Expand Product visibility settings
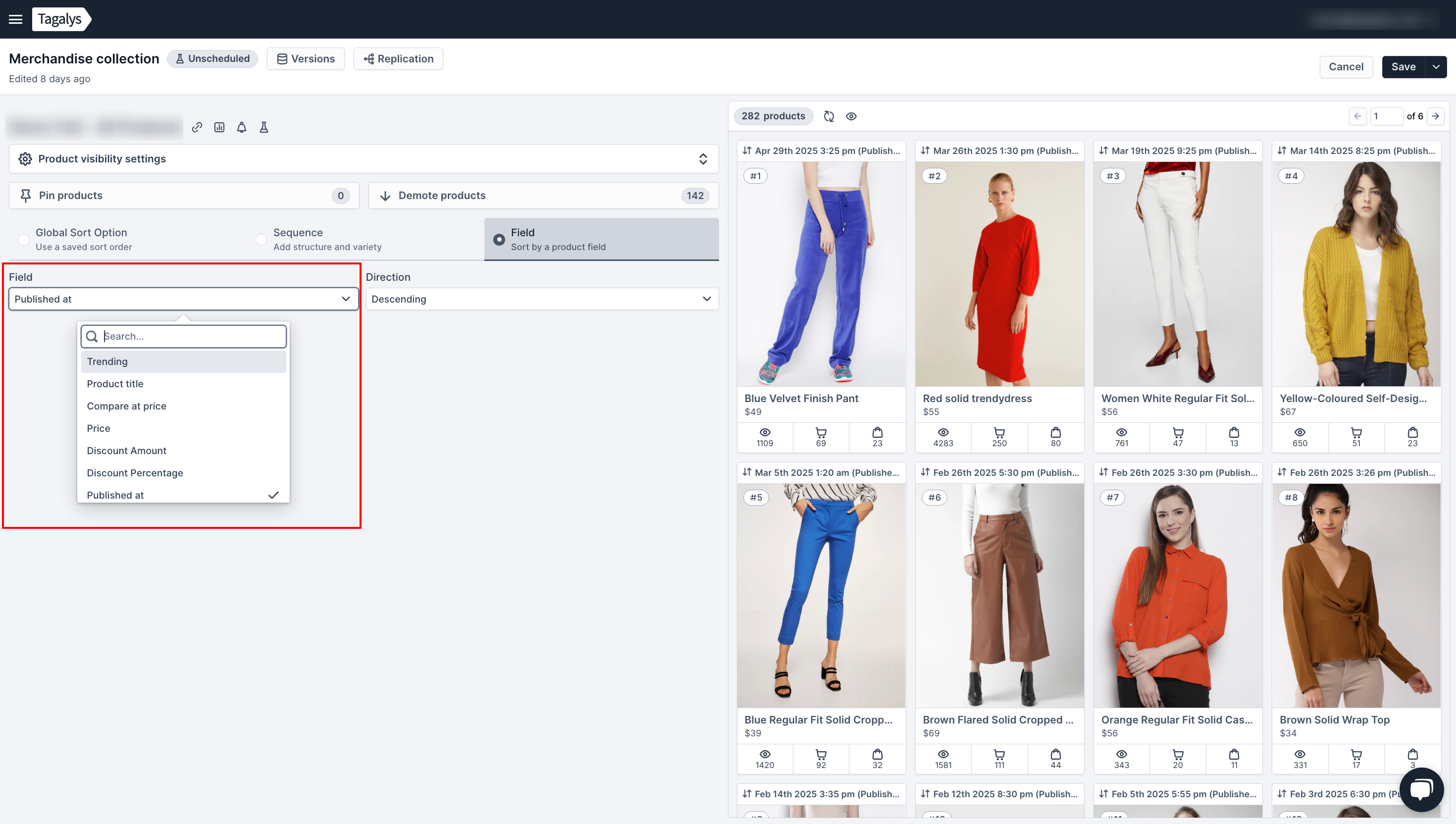The height and width of the screenshot is (824, 1456). [364, 159]
